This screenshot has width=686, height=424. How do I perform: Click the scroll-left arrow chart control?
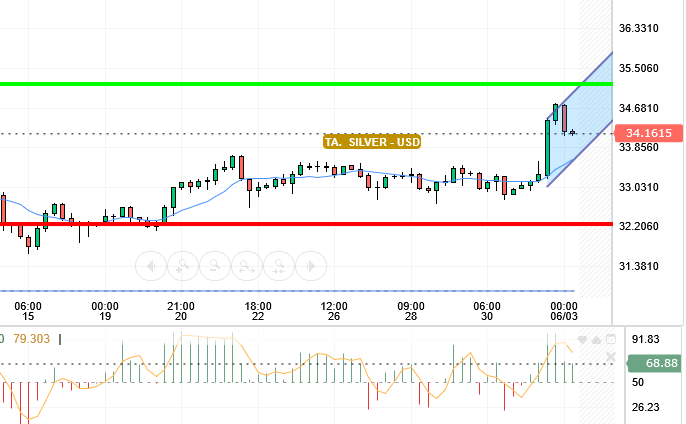pos(151,266)
